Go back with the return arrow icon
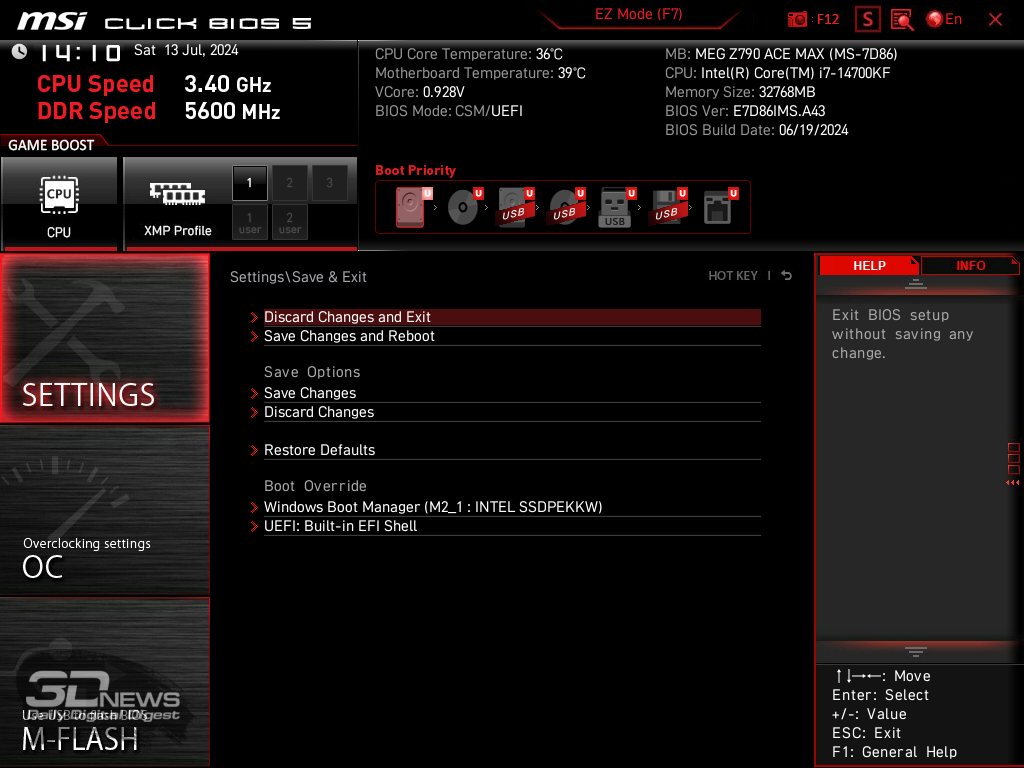 tap(786, 276)
